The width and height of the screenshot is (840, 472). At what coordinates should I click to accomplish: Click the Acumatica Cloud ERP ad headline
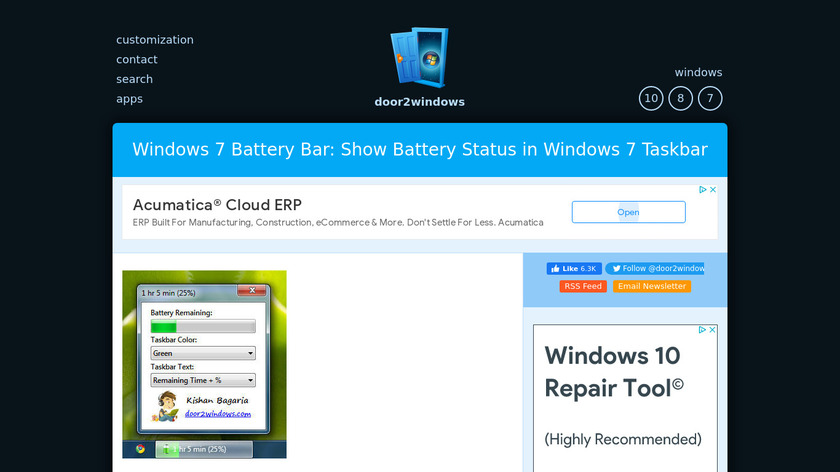[x=217, y=205]
